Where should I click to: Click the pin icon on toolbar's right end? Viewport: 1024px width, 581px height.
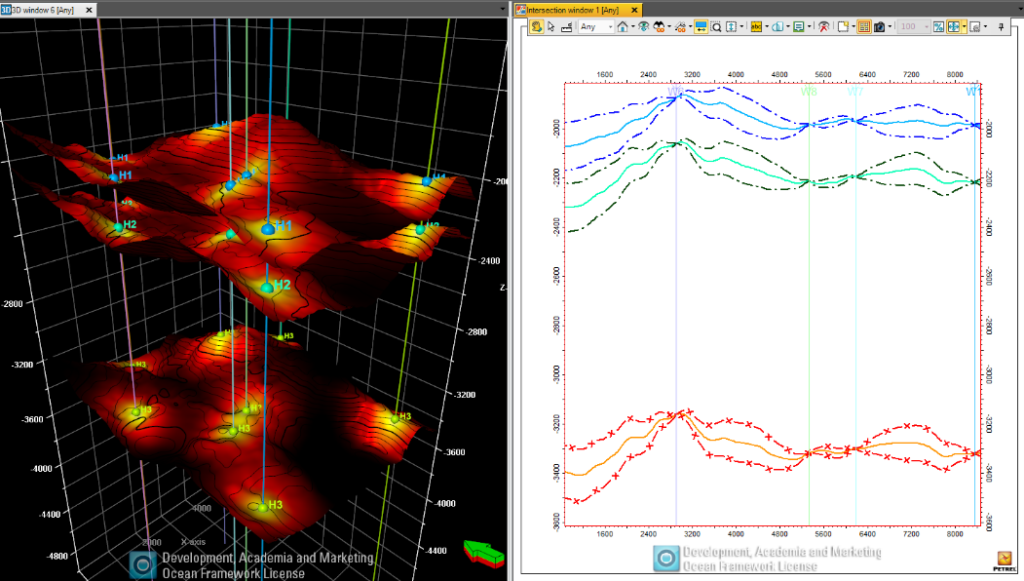pos(1002,27)
